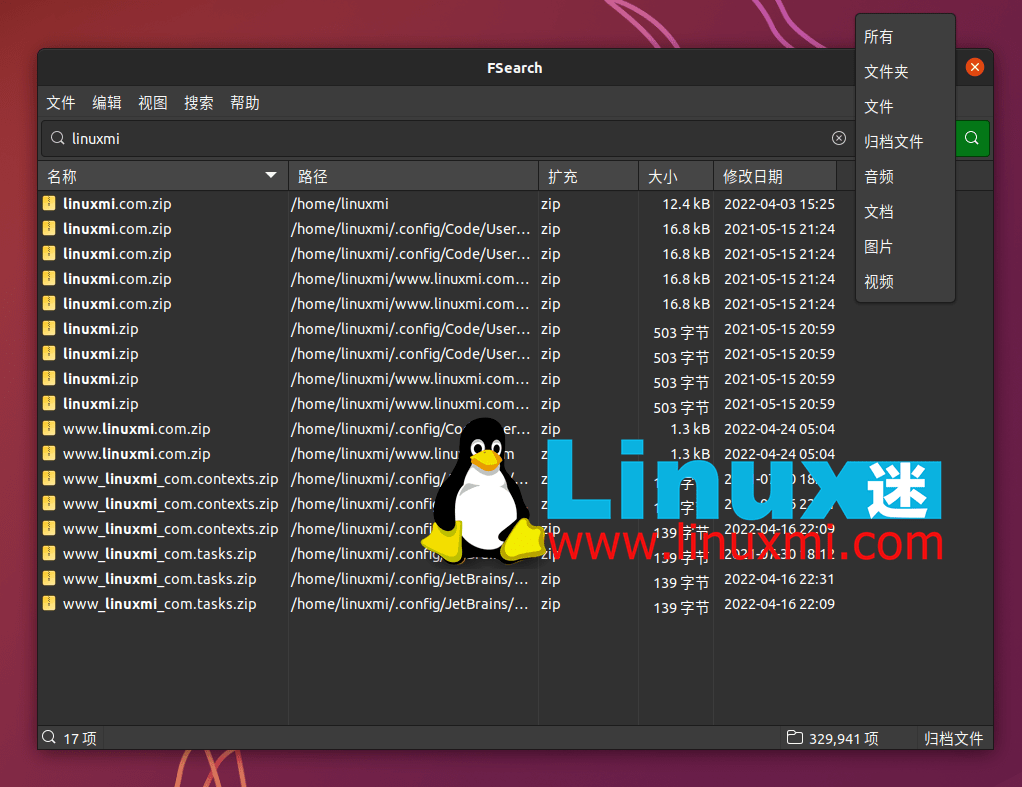
Task: Click the 12.4 kB size cell
Action: click(x=686, y=203)
